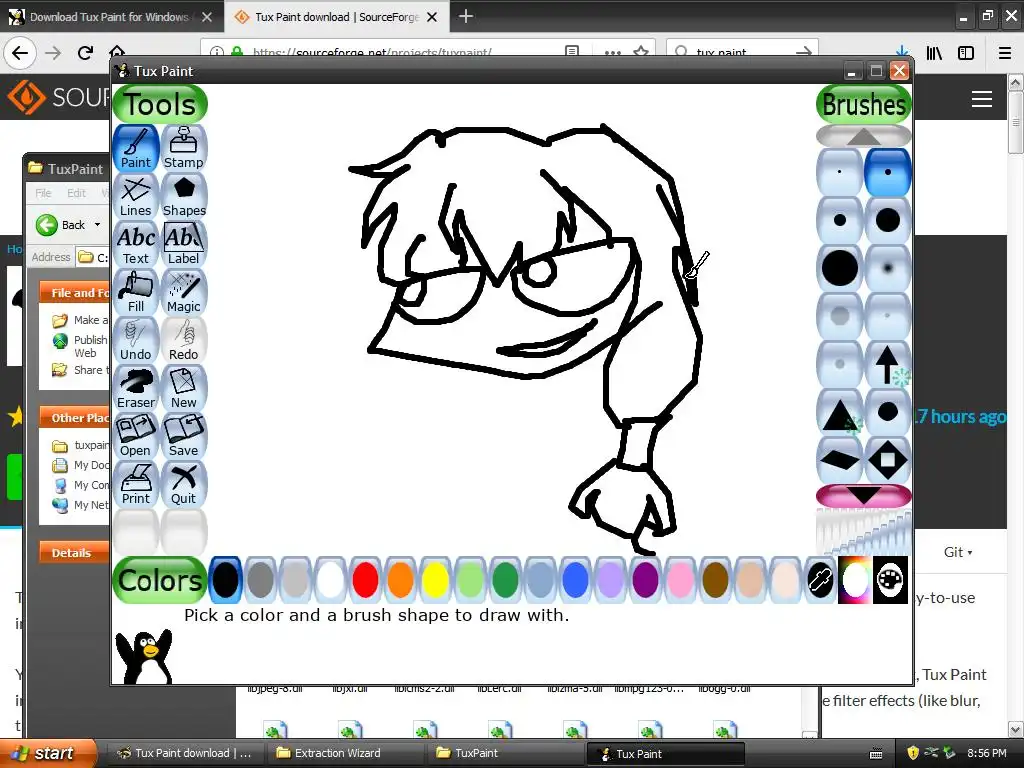This screenshot has height=768, width=1024.
Task: Choose the up-arrow shaped brush
Action: [888, 364]
